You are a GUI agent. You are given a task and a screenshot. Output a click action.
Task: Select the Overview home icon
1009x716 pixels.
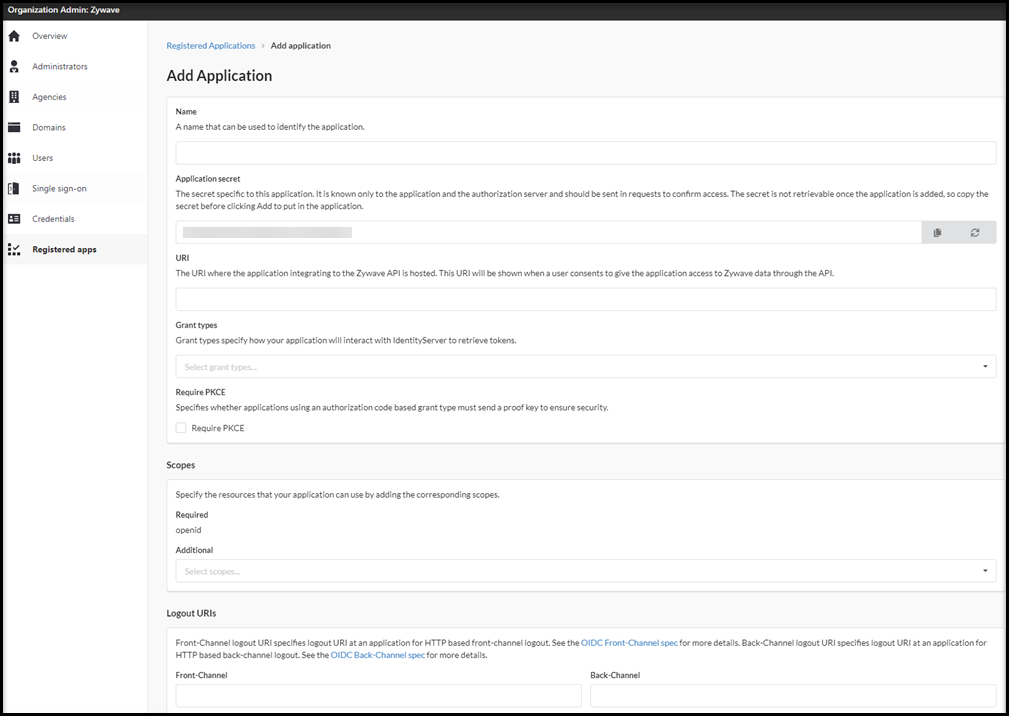13,35
